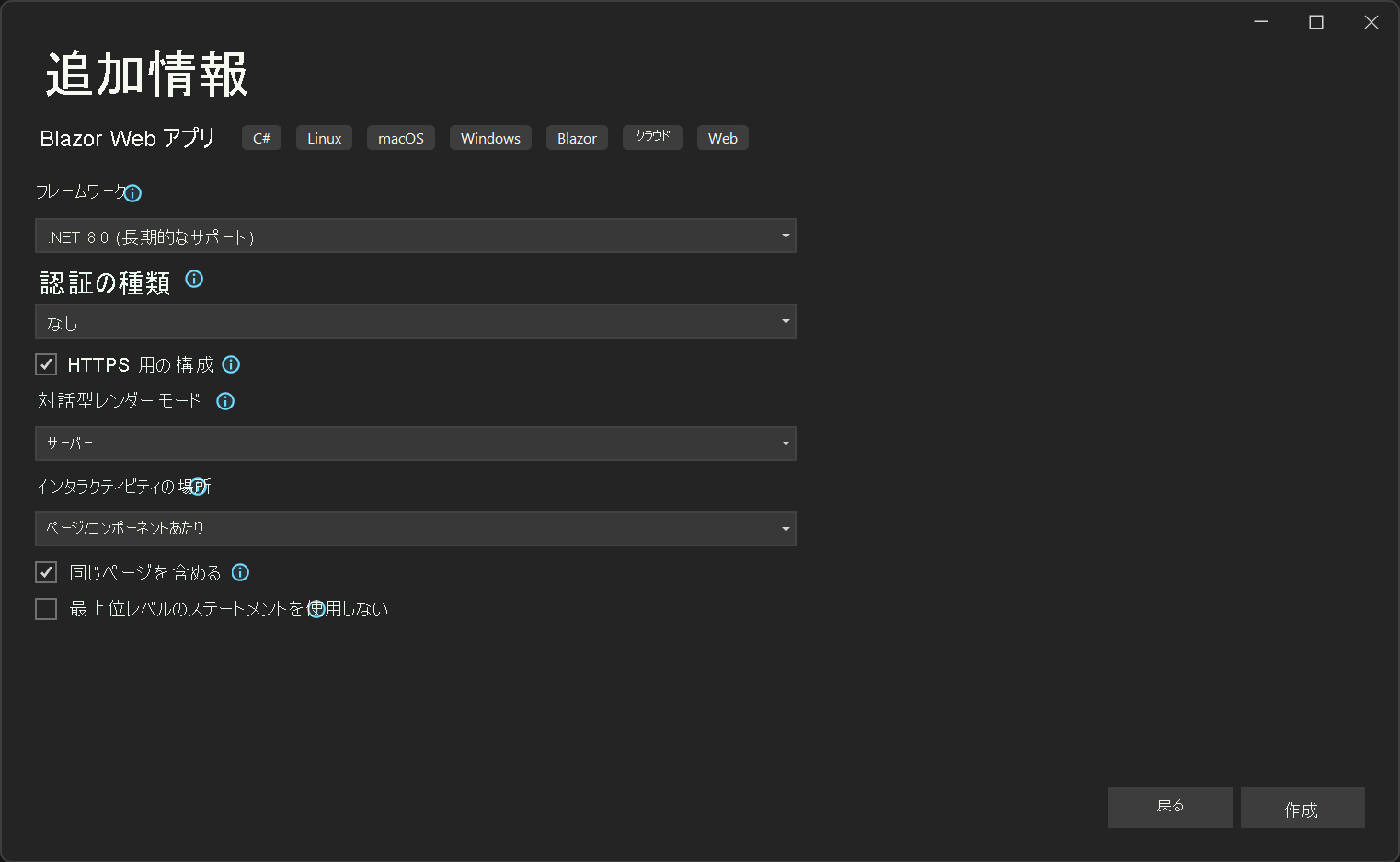Click the Web tag
1400x862 pixels.
(723, 138)
